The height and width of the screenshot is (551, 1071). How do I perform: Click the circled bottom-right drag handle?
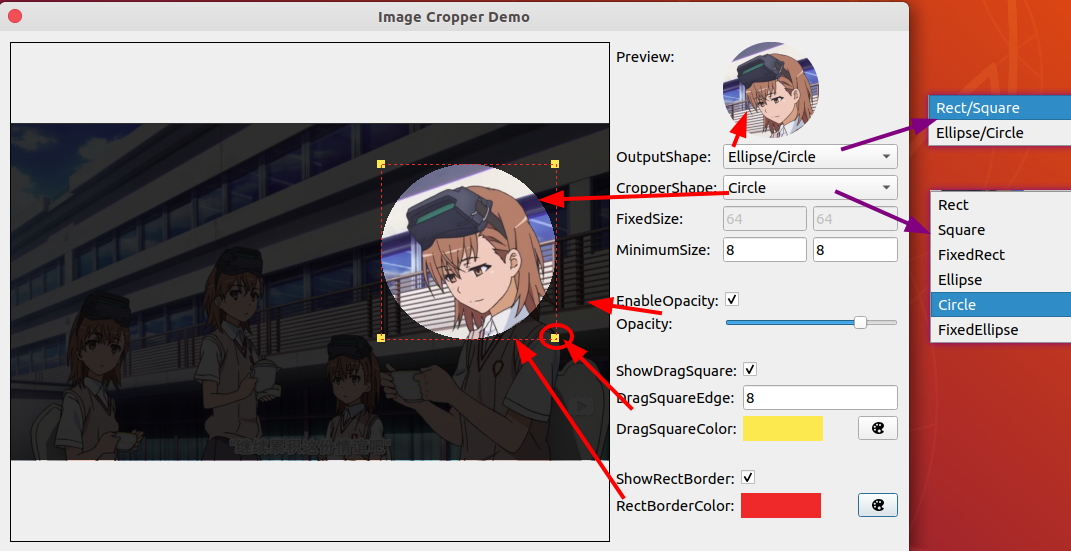tap(555, 338)
